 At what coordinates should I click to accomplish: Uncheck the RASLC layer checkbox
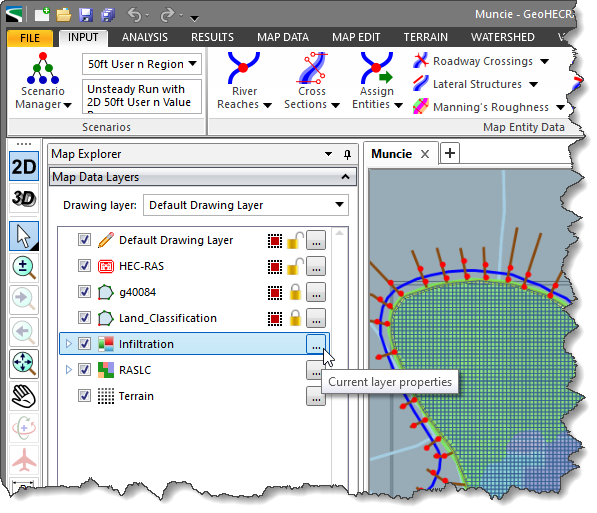tap(84, 369)
